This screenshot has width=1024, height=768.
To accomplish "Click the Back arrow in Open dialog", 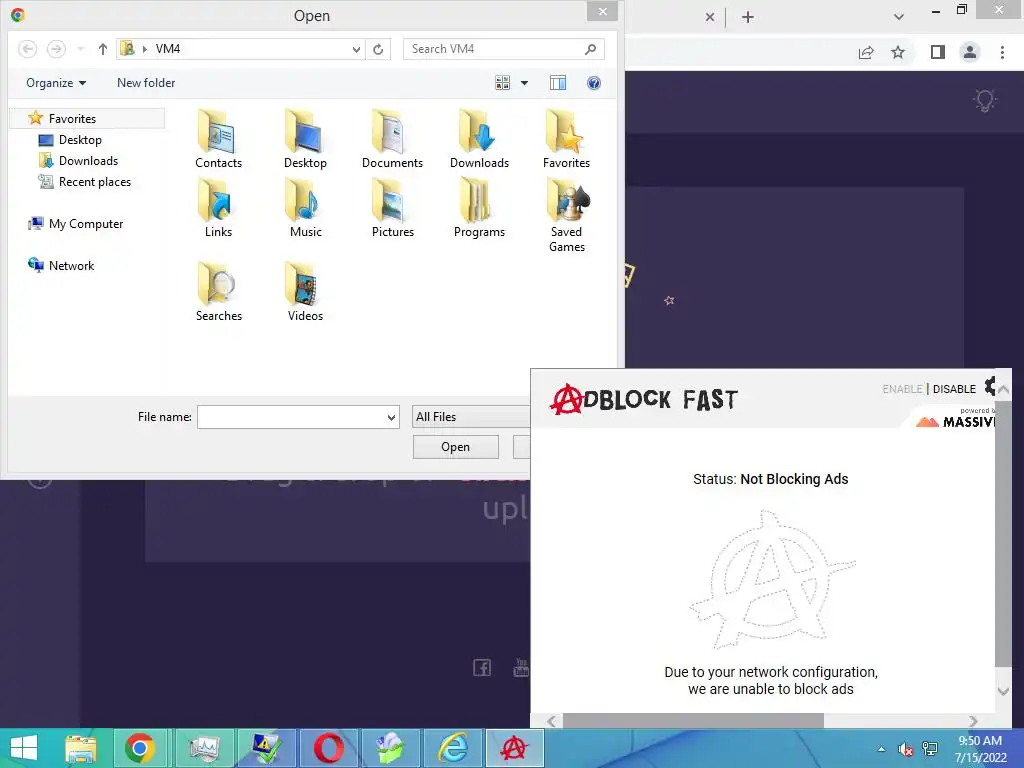I will [27, 49].
